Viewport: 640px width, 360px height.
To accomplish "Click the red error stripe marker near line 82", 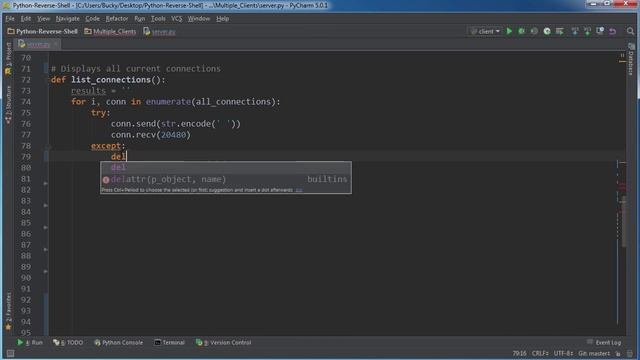I will tap(622, 187).
